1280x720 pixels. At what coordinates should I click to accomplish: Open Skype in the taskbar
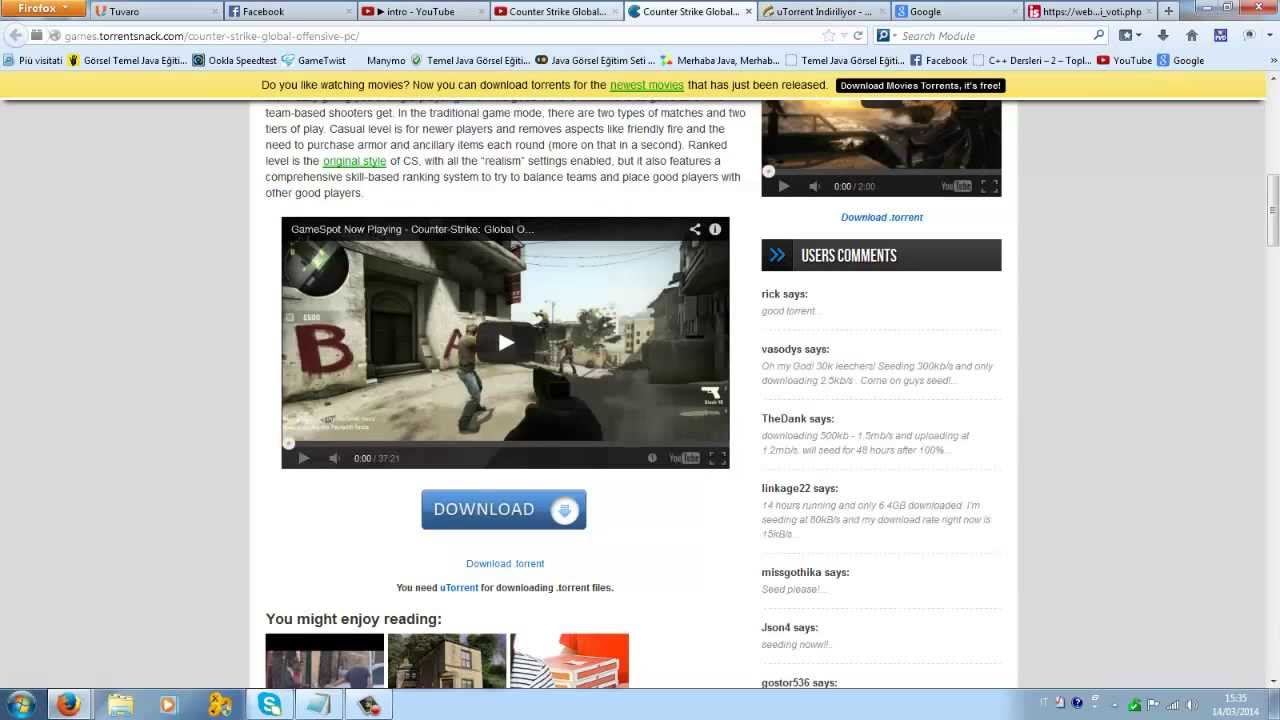[270, 704]
